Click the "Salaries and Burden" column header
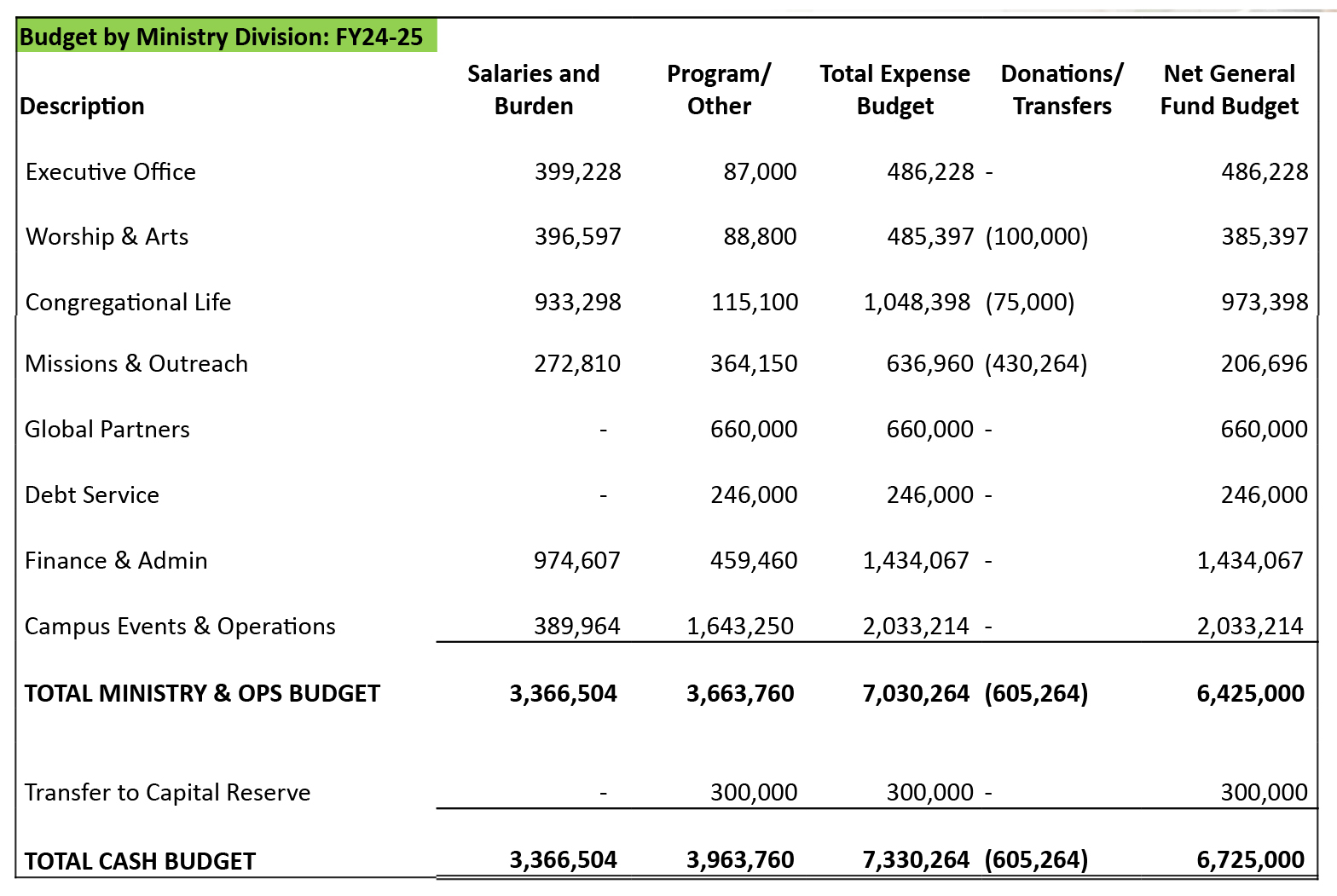This screenshot has width=1337, height=896. (x=534, y=90)
